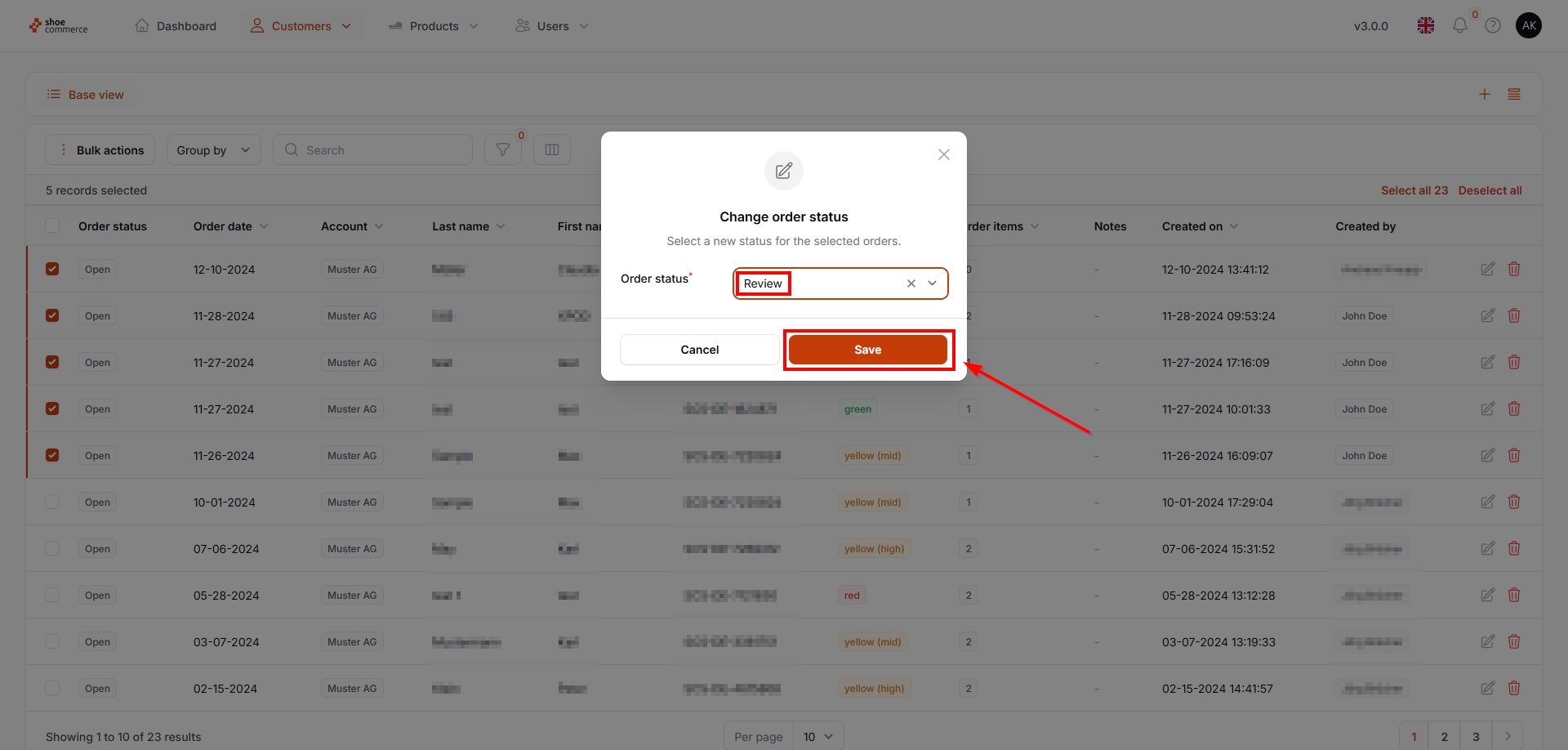Focus the Search input field
1568x750 pixels.
(373, 150)
